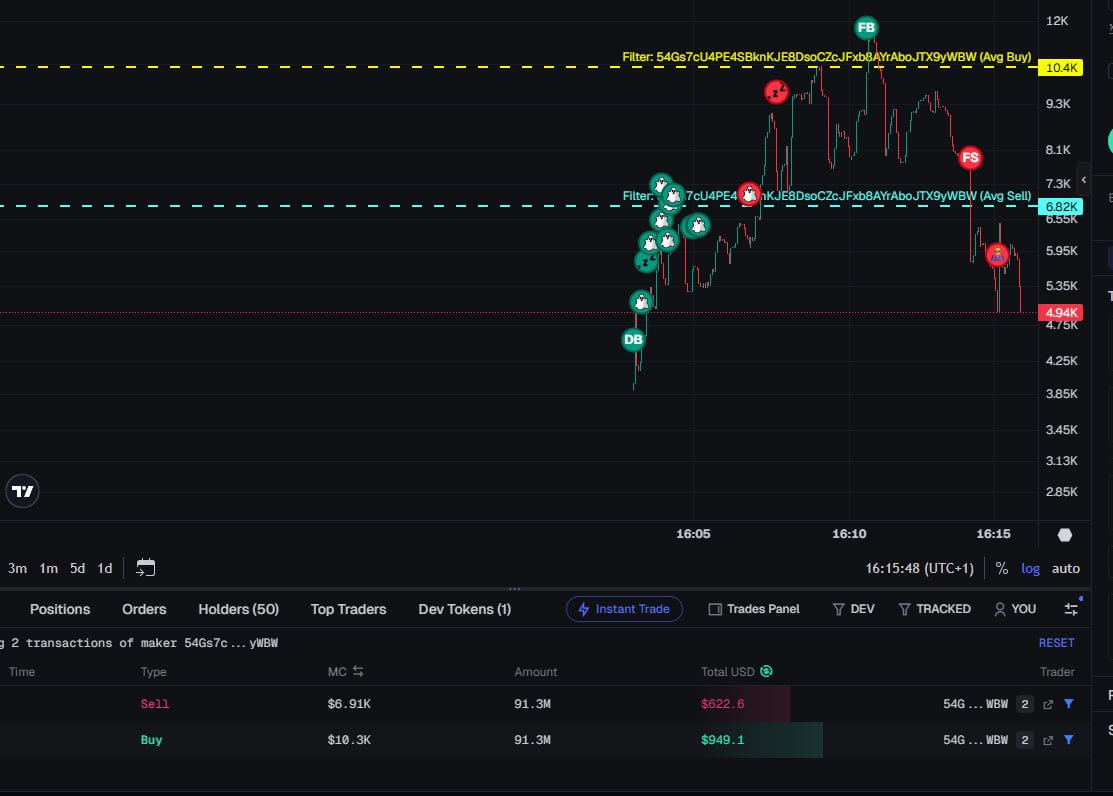Screen dimensions: 1113x796
Task: Open the Dev Tokens (1) tab
Action: pyautogui.click(x=465, y=609)
